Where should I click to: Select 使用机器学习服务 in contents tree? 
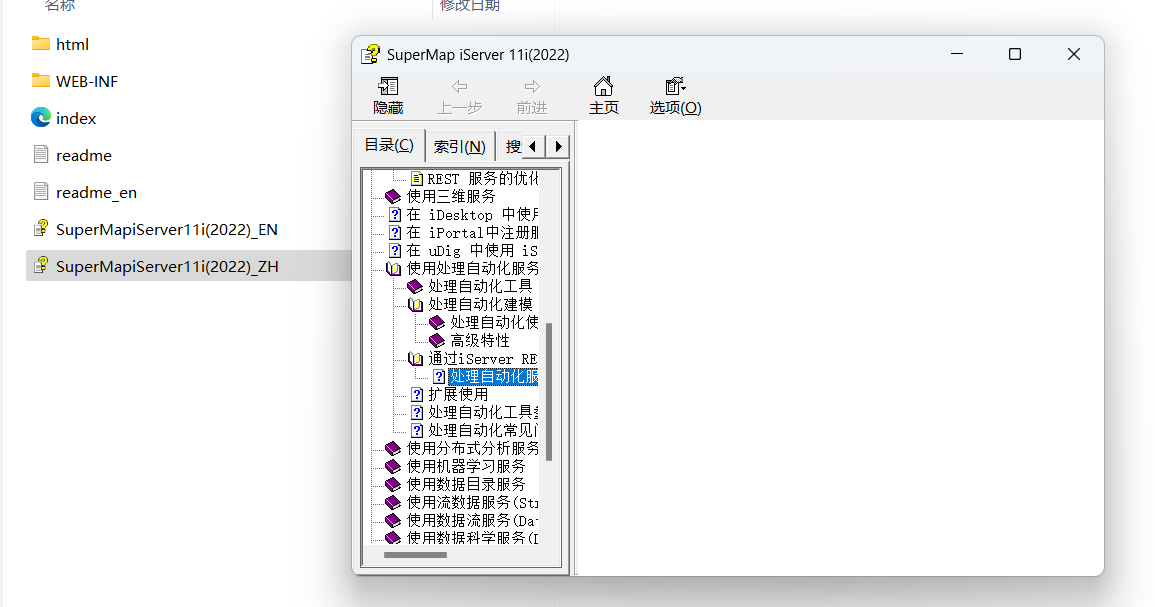pyautogui.click(x=466, y=466)
